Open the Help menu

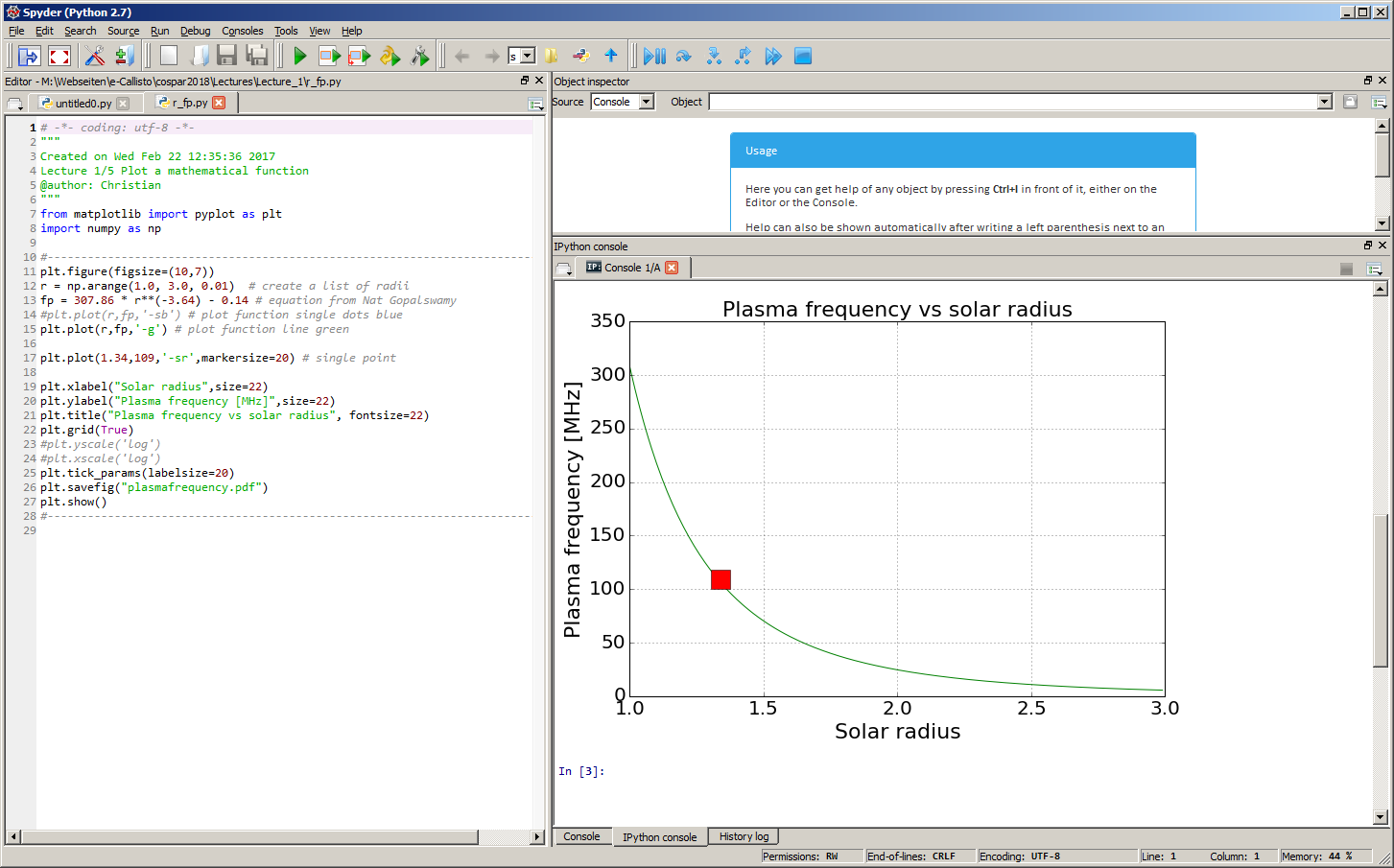point(352,31)
